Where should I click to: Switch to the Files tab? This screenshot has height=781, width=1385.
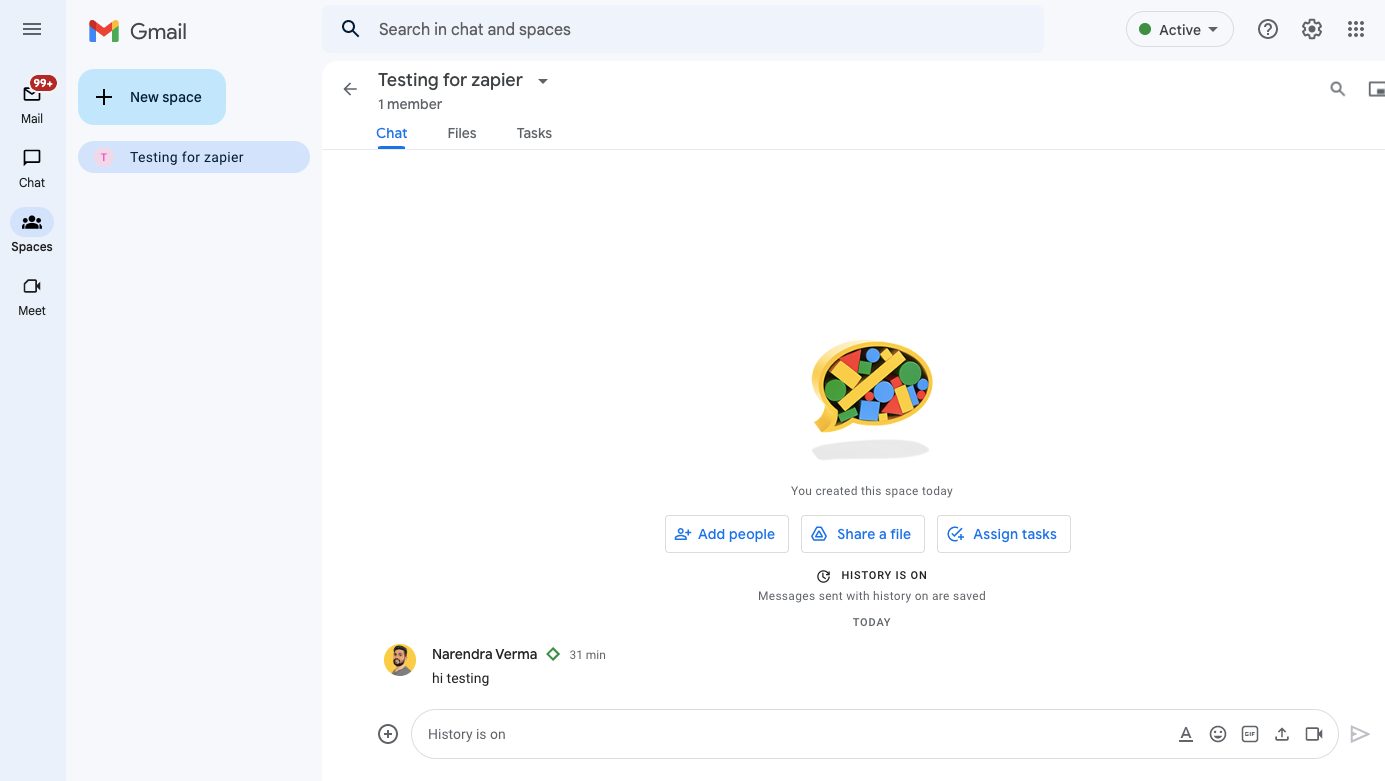coord(462,133)
